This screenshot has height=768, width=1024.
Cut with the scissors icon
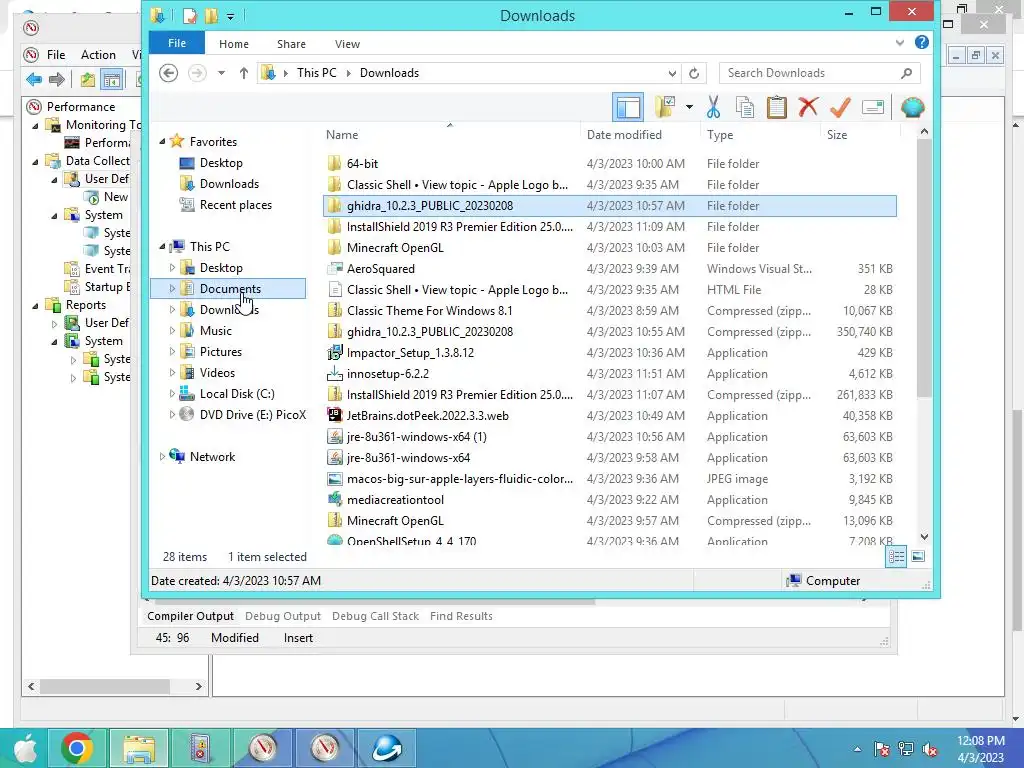pos(713,107)
